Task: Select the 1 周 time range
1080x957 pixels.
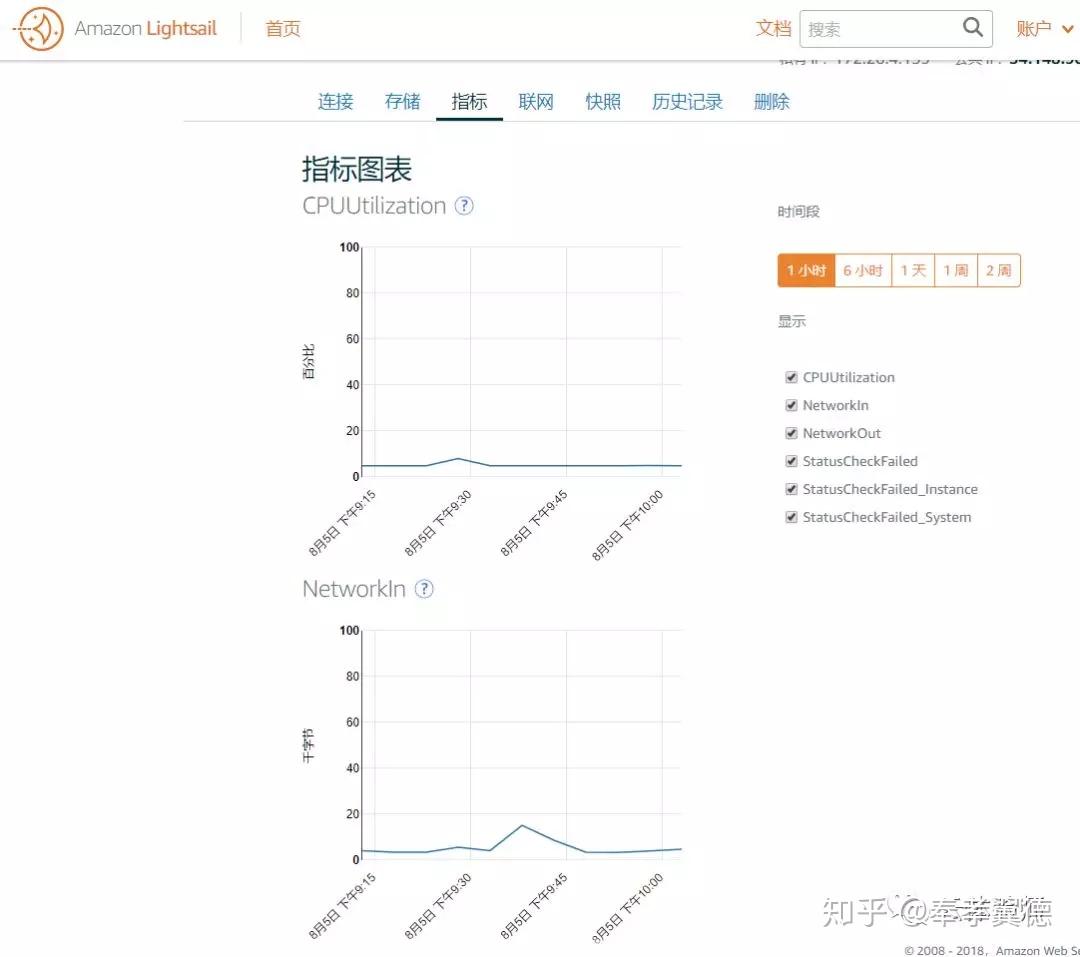Action: click(x=956, y=270)
